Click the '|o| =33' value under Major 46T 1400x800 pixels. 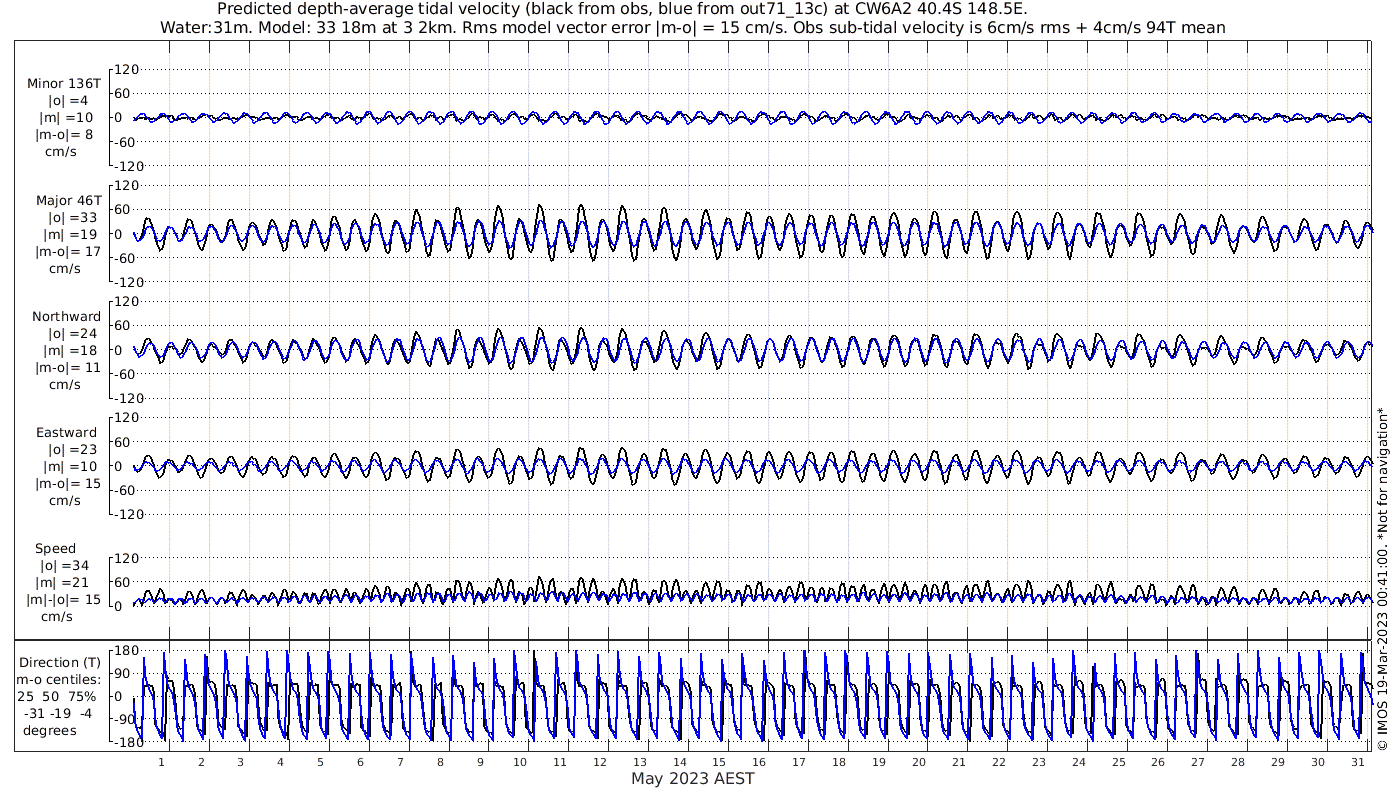68,217
